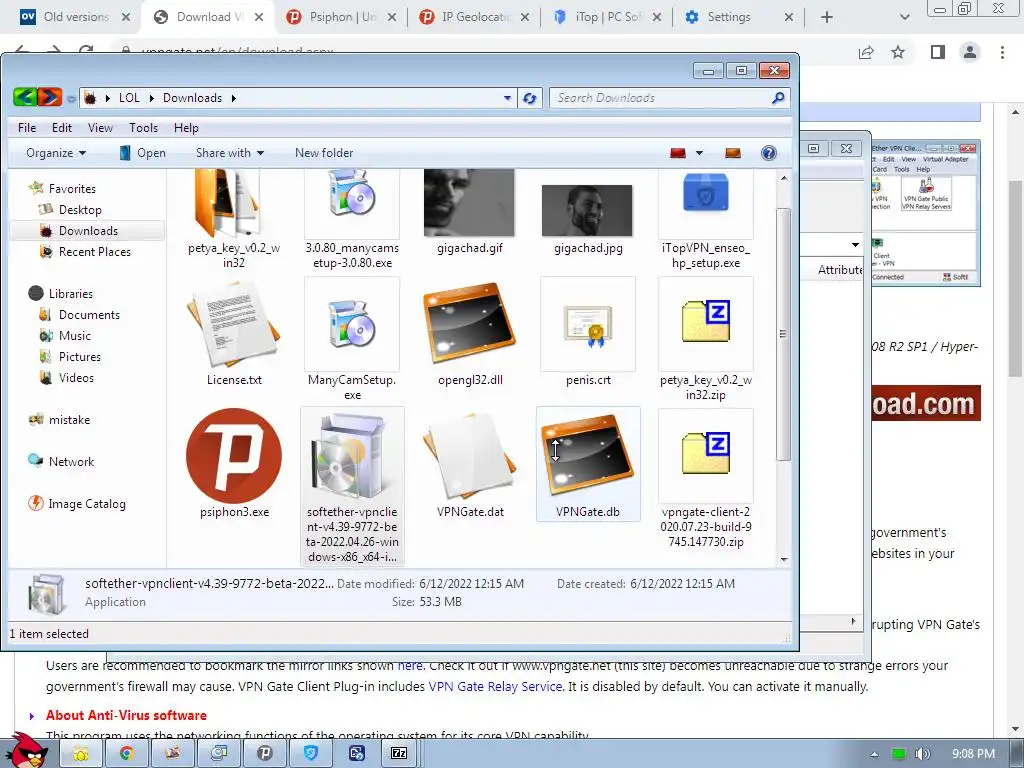Select Image Catalog in navigation pane
Image resolution: width=1024 pixels, height=768 pixels.
86,504
